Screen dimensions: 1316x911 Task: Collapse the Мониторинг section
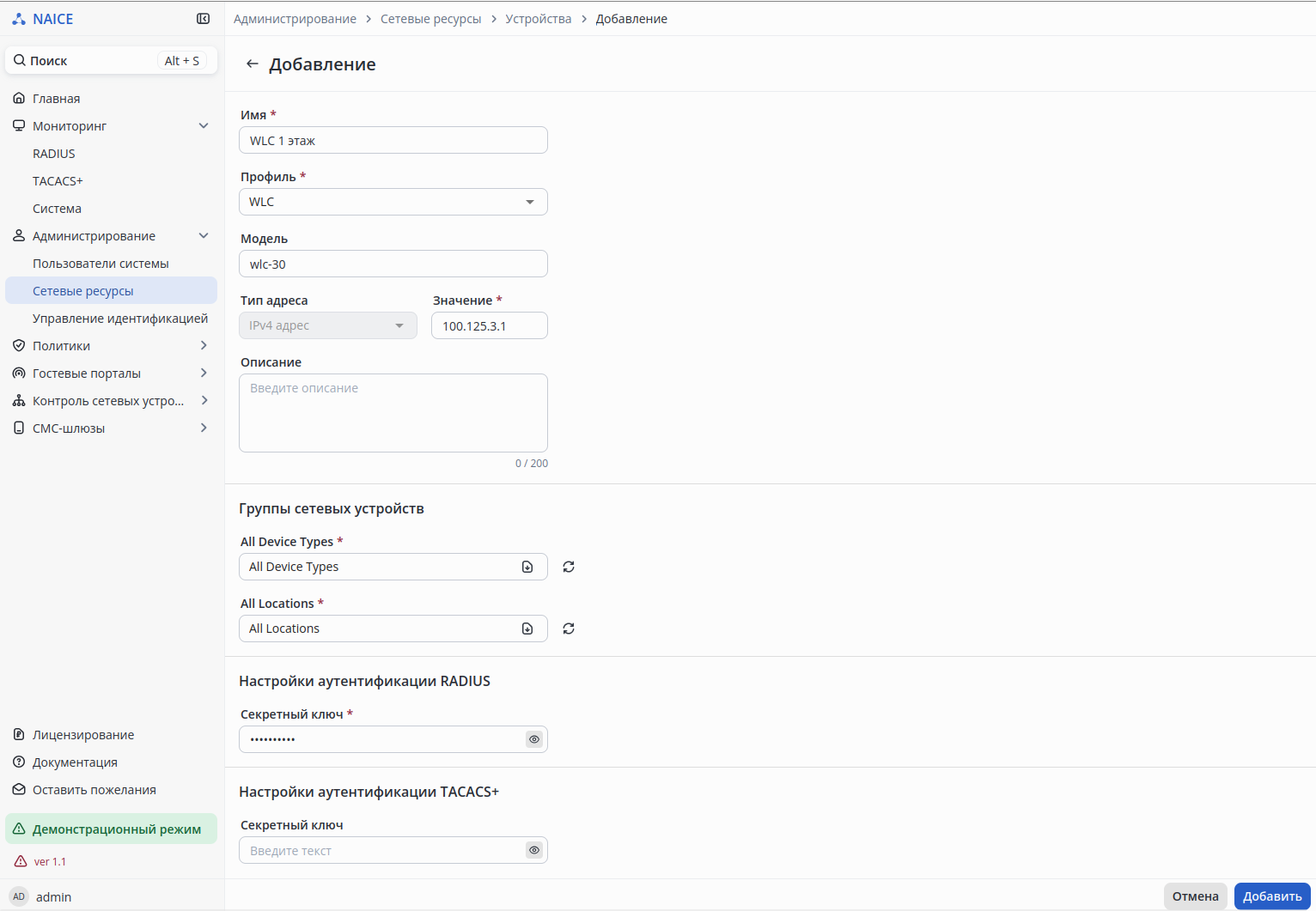[x=204, y=125]
